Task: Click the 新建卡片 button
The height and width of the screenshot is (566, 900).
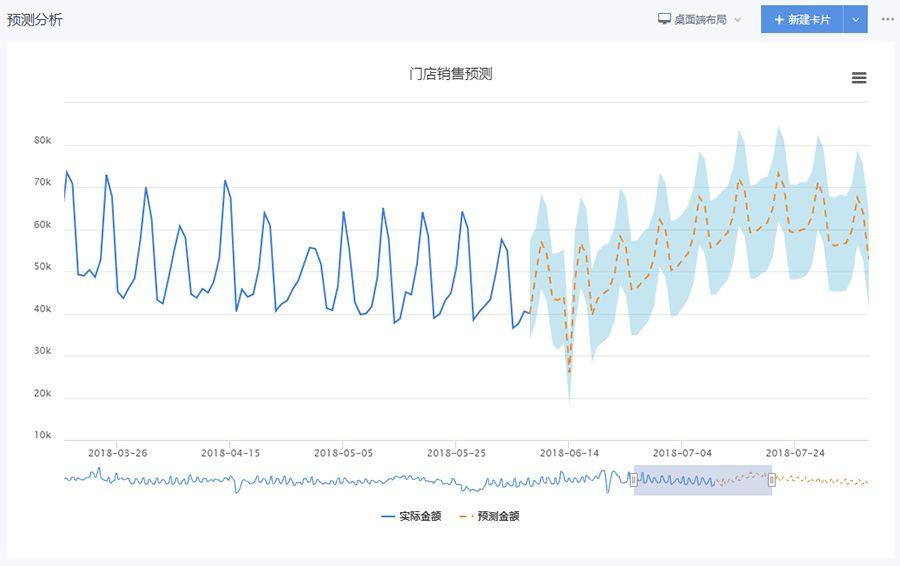Action: click(808, 20)
